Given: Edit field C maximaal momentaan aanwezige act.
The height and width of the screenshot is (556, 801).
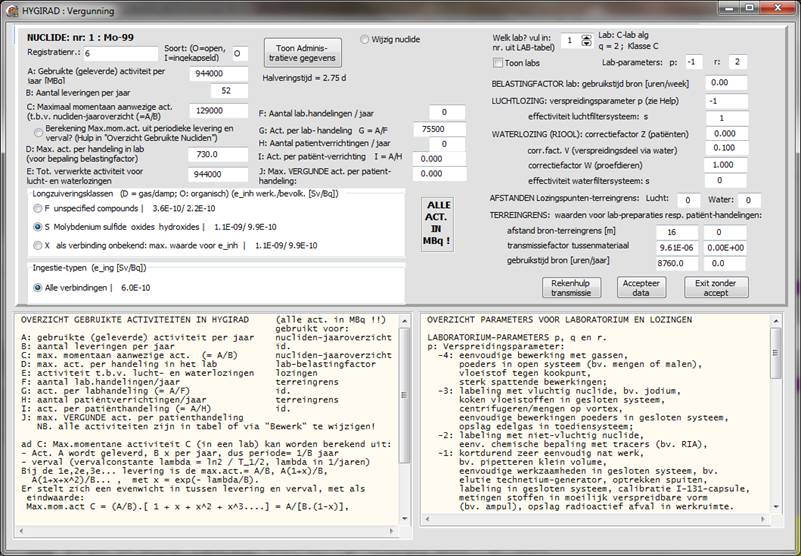Looking at the screenshot, I should coord(219,110).
